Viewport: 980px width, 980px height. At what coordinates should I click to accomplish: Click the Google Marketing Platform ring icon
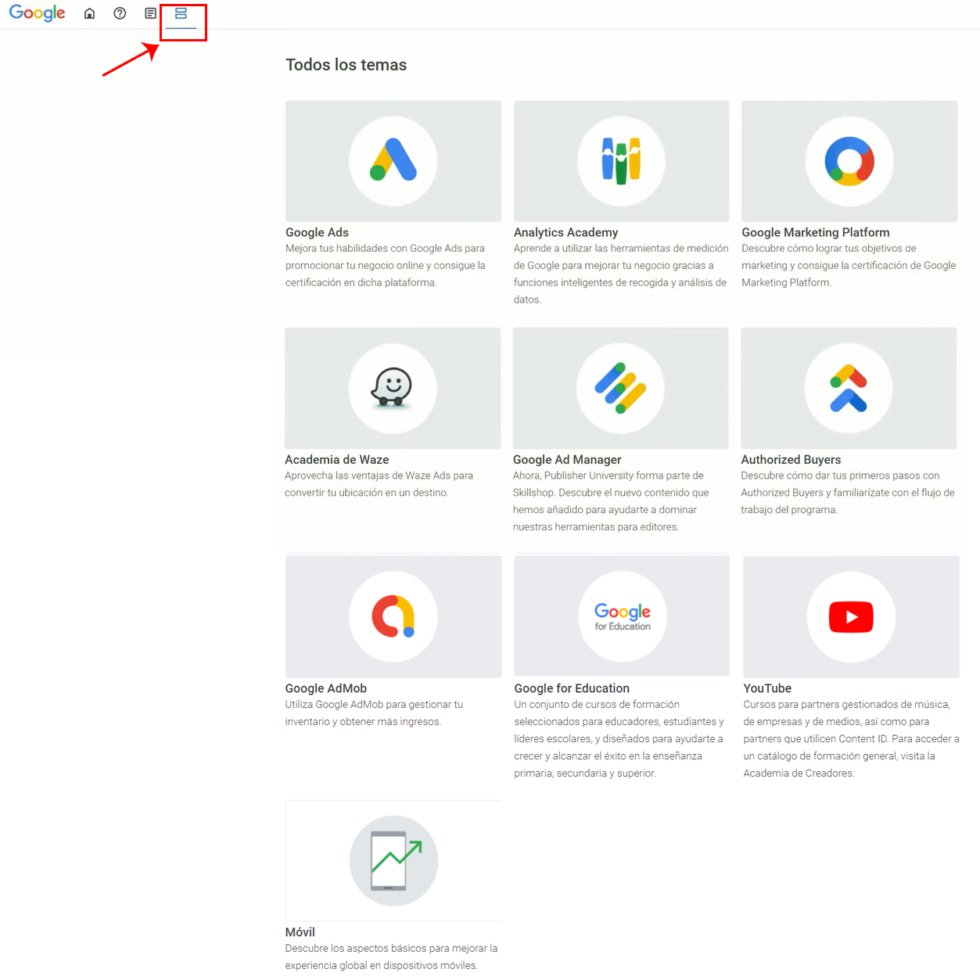coord(849,160)
